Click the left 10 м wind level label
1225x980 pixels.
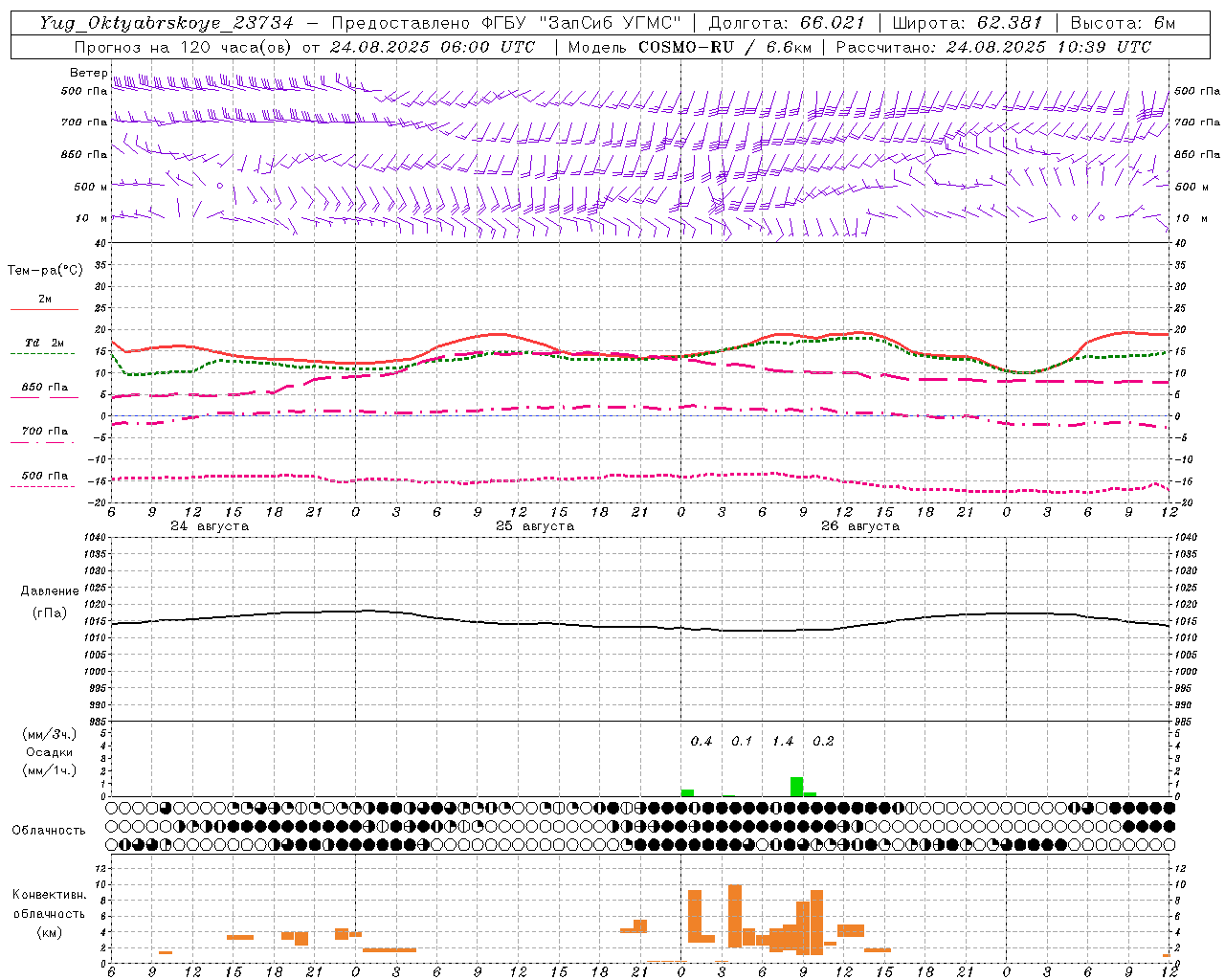(92, 218)
